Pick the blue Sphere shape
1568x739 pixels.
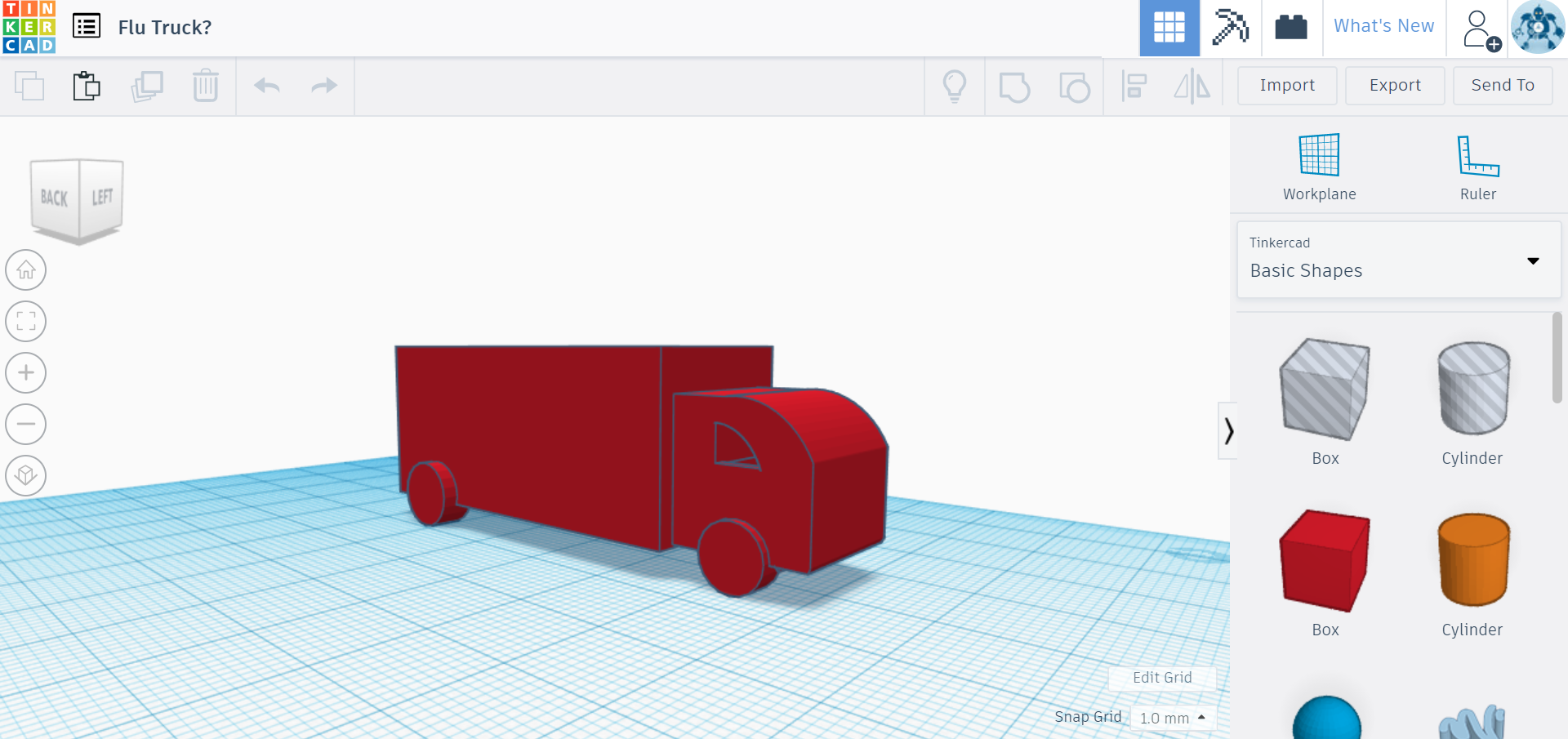1326,719
